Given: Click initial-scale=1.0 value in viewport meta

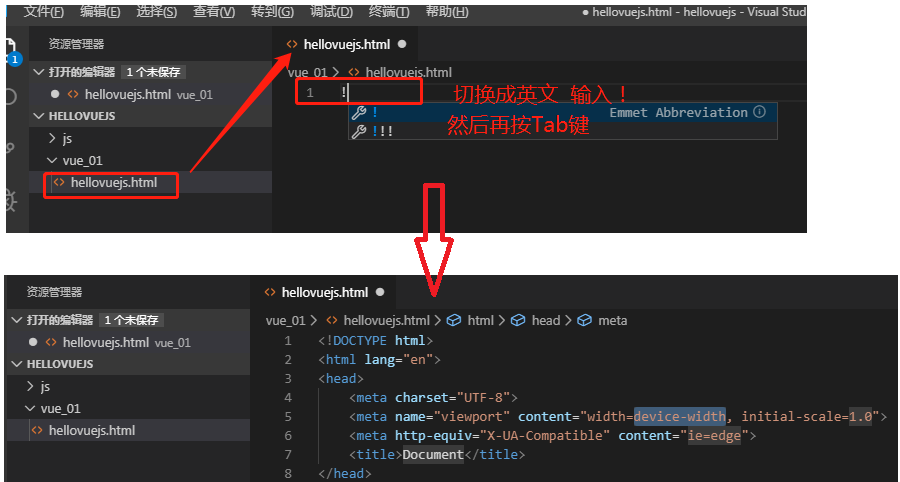Looking at the screenshot, I should pos(805,417).
